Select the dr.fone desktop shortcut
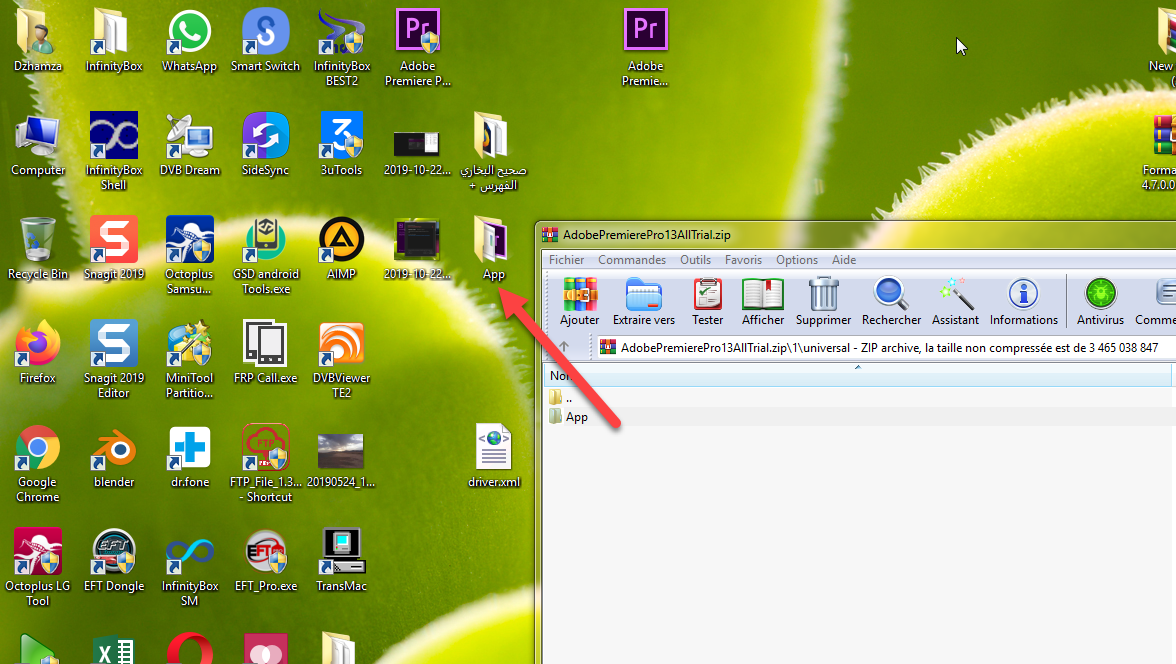Screen dimensions: 1176x664 tap(189, 456)
